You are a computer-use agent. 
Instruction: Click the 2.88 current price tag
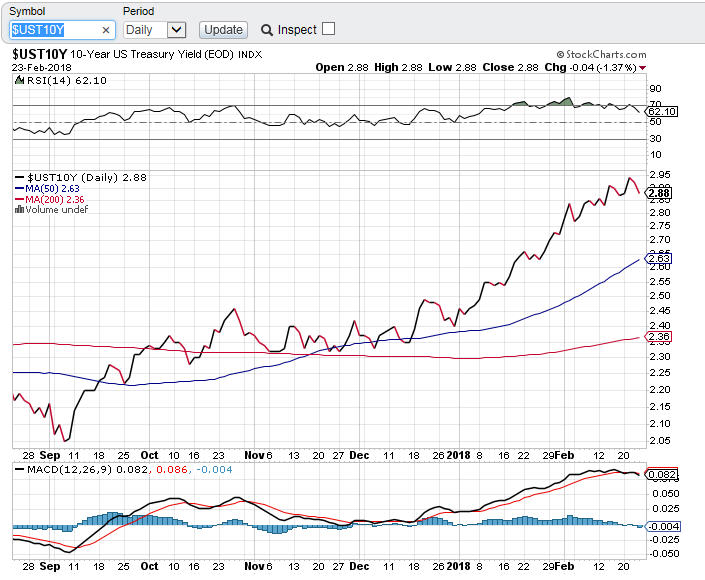(x=659, y=192)
